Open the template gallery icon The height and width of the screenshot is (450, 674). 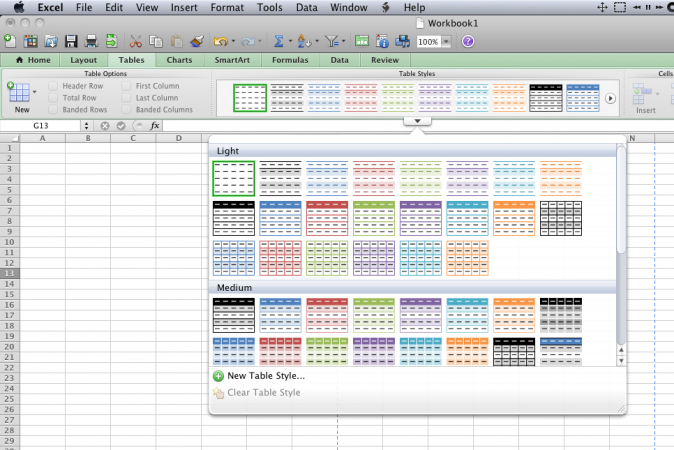[30, 41]
